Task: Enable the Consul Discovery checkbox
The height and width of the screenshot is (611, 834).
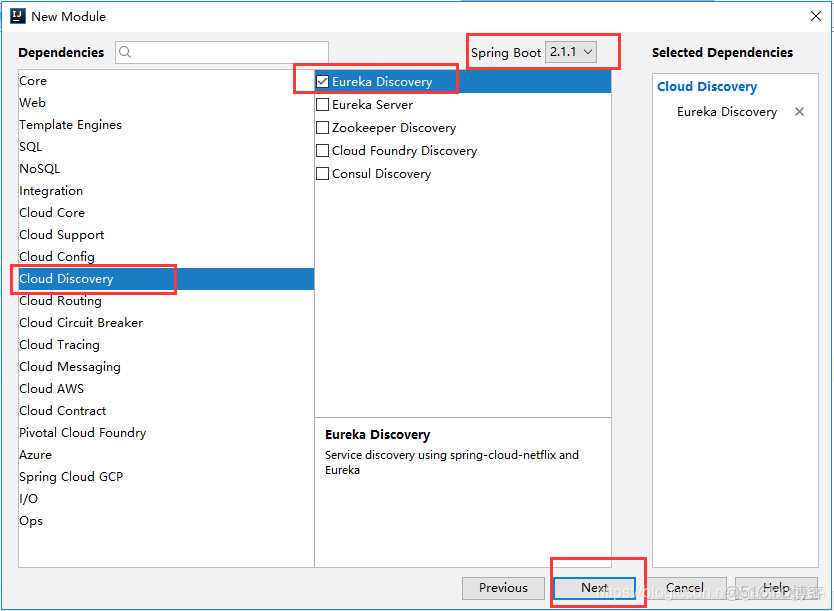Action: 323,174
